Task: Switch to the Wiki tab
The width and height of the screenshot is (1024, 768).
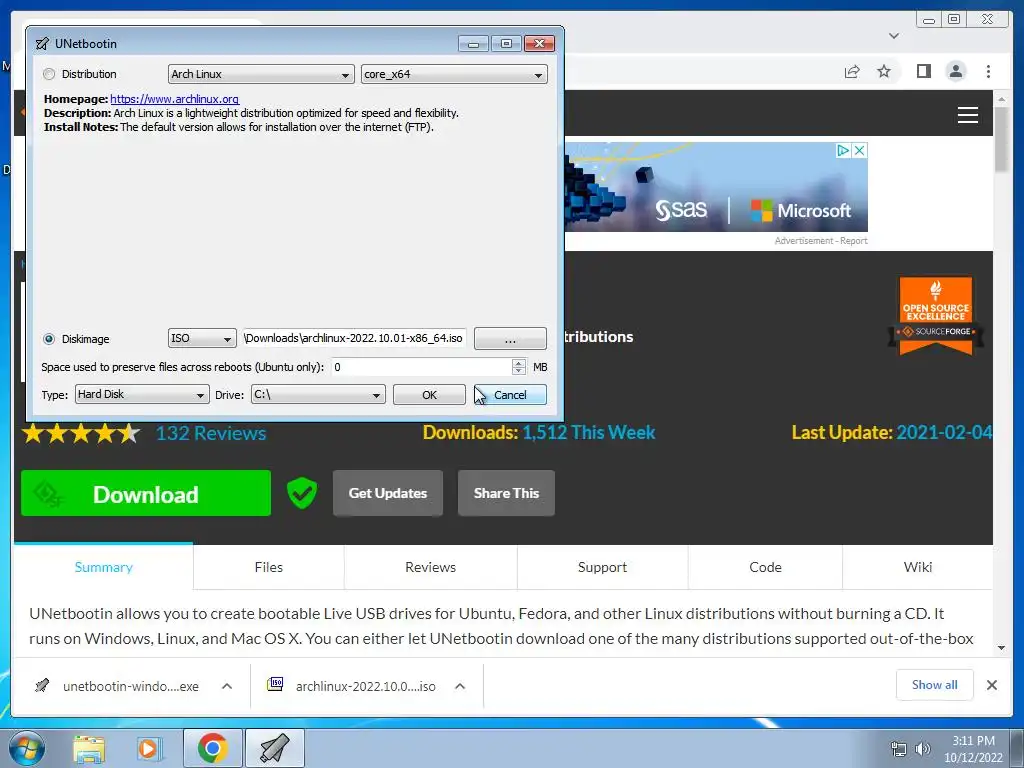Action: [x=918, y=567]
